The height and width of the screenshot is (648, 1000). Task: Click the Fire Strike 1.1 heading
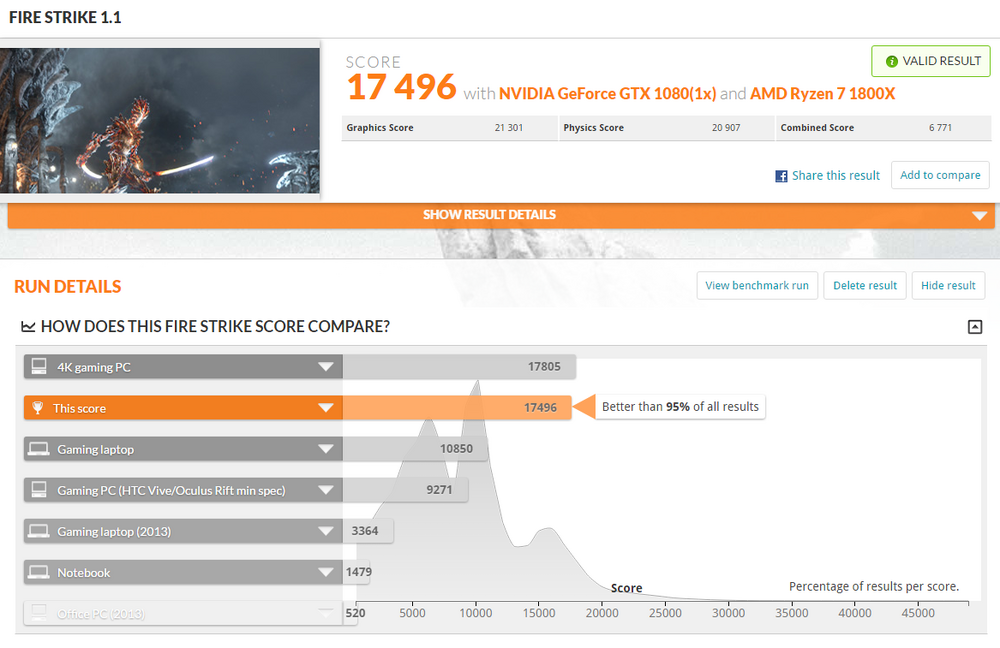point(65,17)
